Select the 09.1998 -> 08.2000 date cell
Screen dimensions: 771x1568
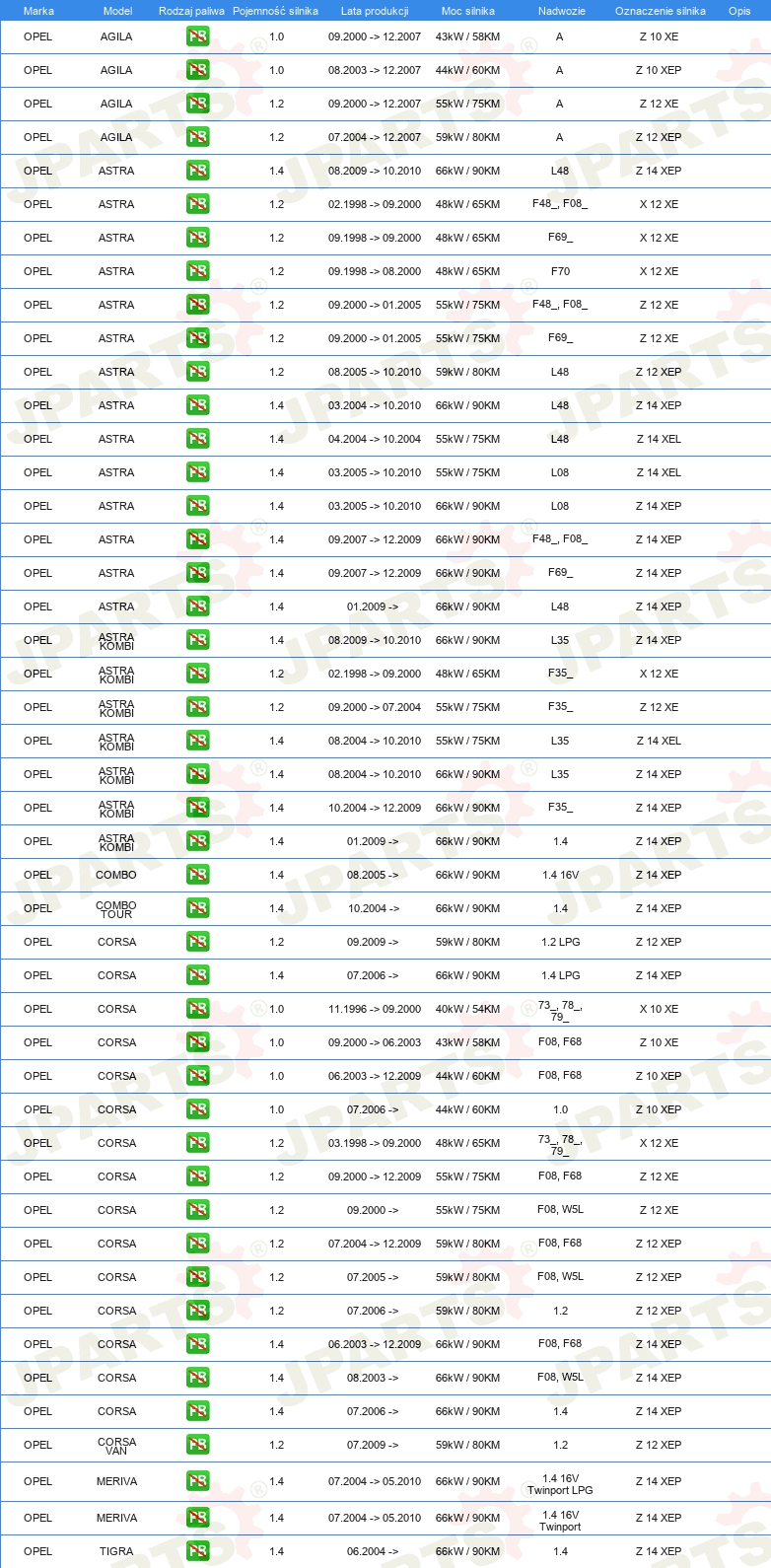click(375, 271)
